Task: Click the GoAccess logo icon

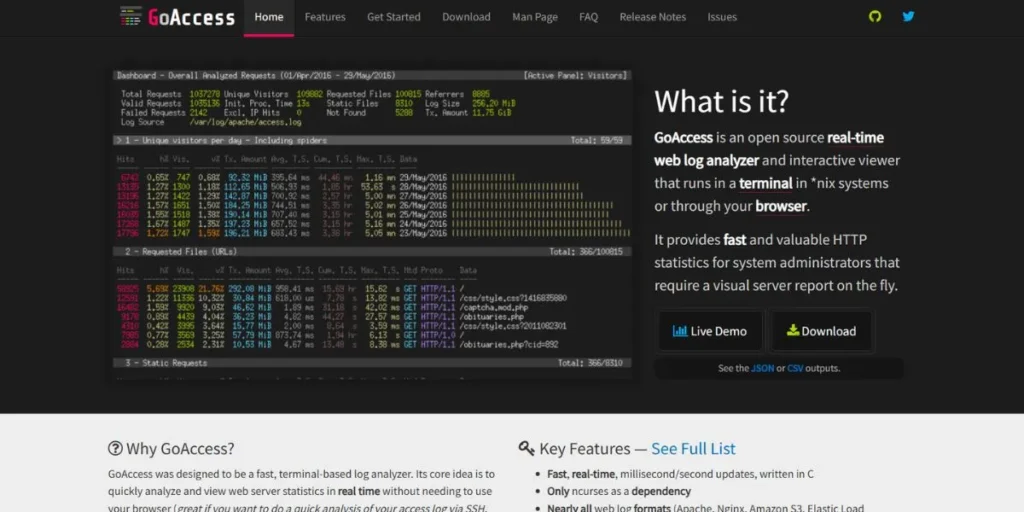Action: (131, 16)
